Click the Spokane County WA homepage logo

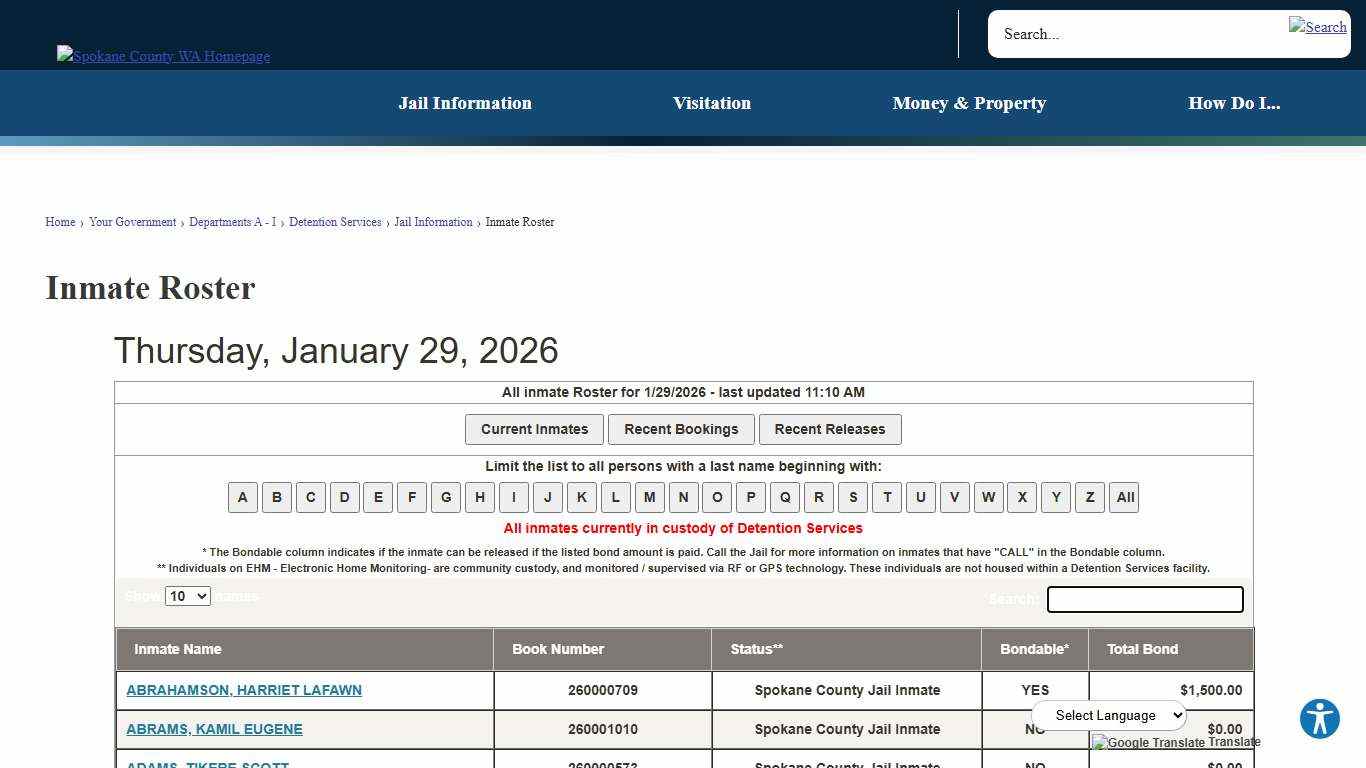pos(163,56)
